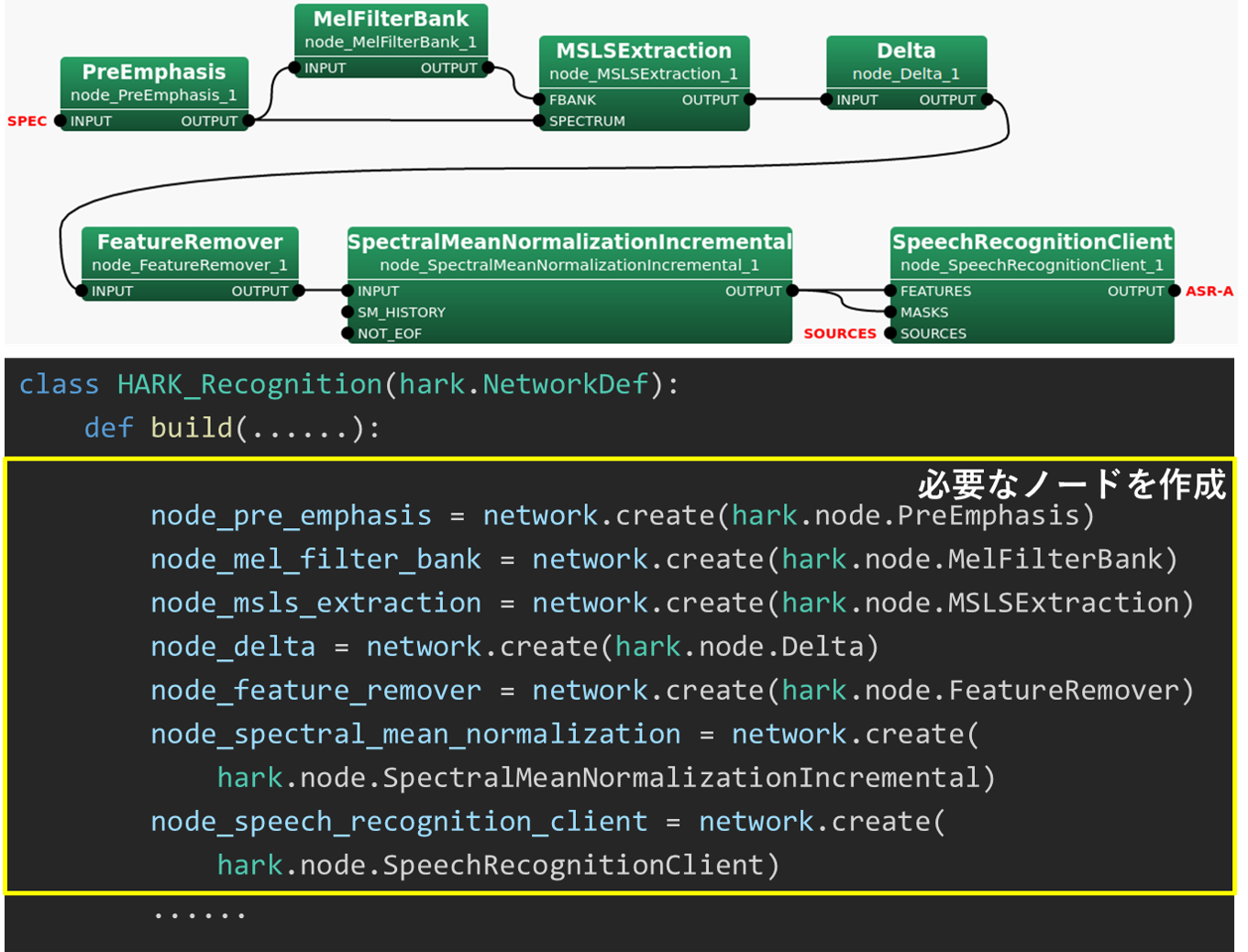The height and width of the screenshot is (952, 1248).
Task: Click the FeatureRemover node title
Action: click(x=190, y=242)
